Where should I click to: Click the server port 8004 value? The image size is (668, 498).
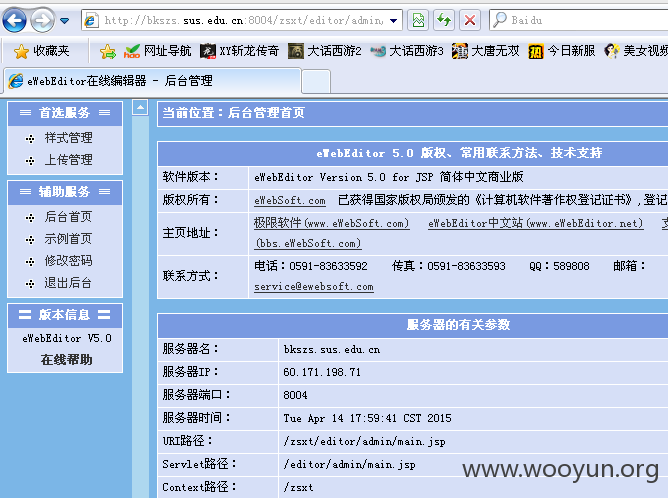point(295,395)
